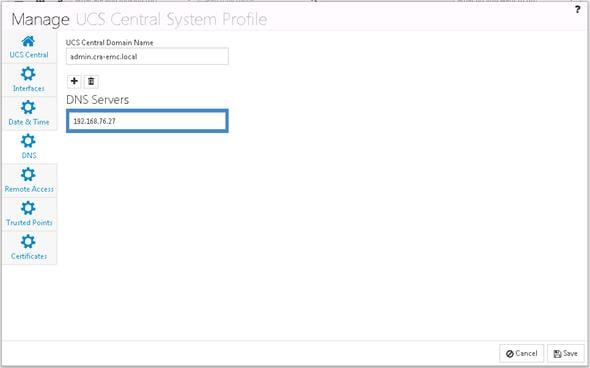
Task: Open the Trusted Points section
Action: coord(29,214)
